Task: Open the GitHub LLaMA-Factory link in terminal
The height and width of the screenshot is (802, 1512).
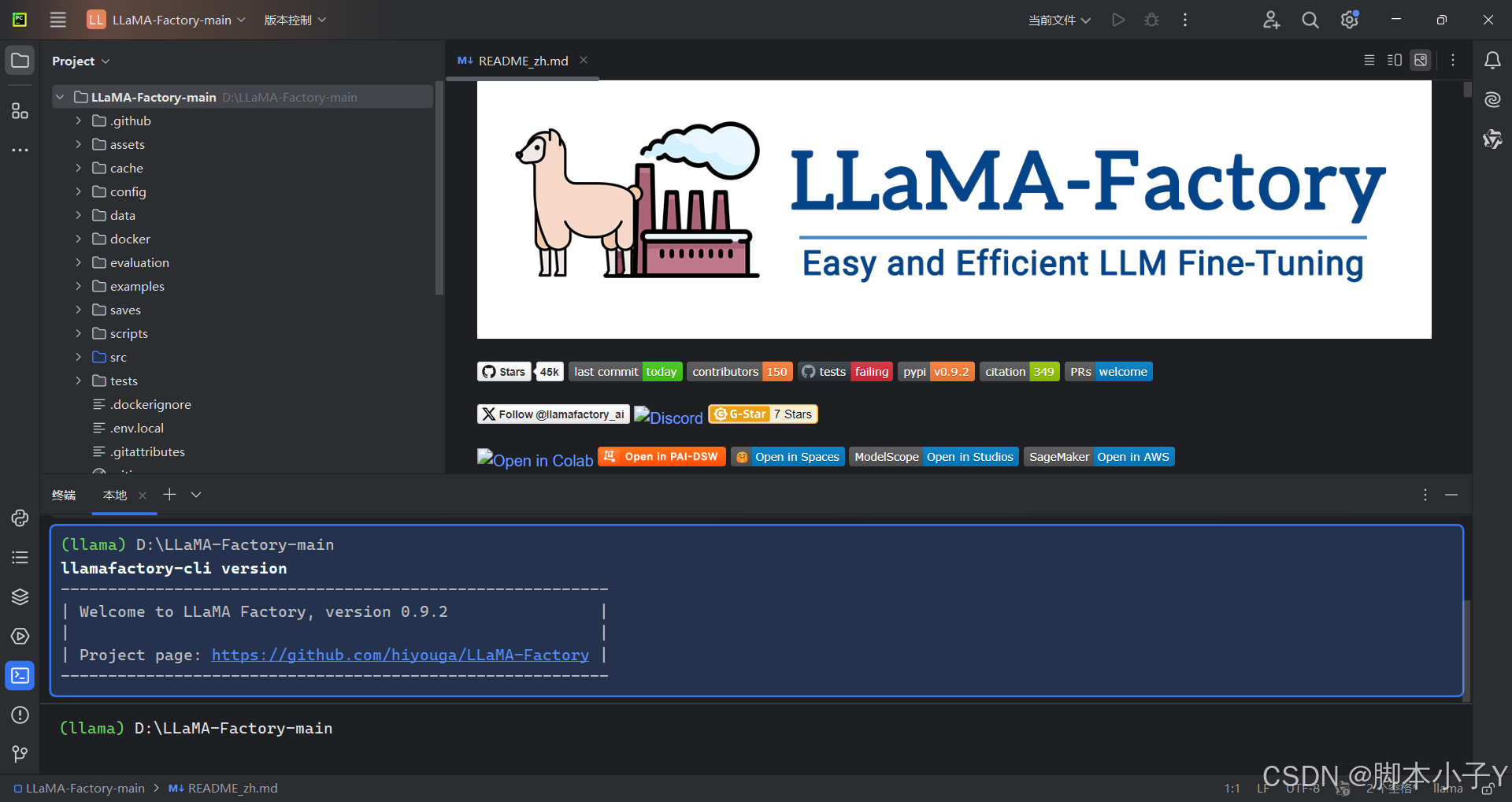Action: (400, 655)
